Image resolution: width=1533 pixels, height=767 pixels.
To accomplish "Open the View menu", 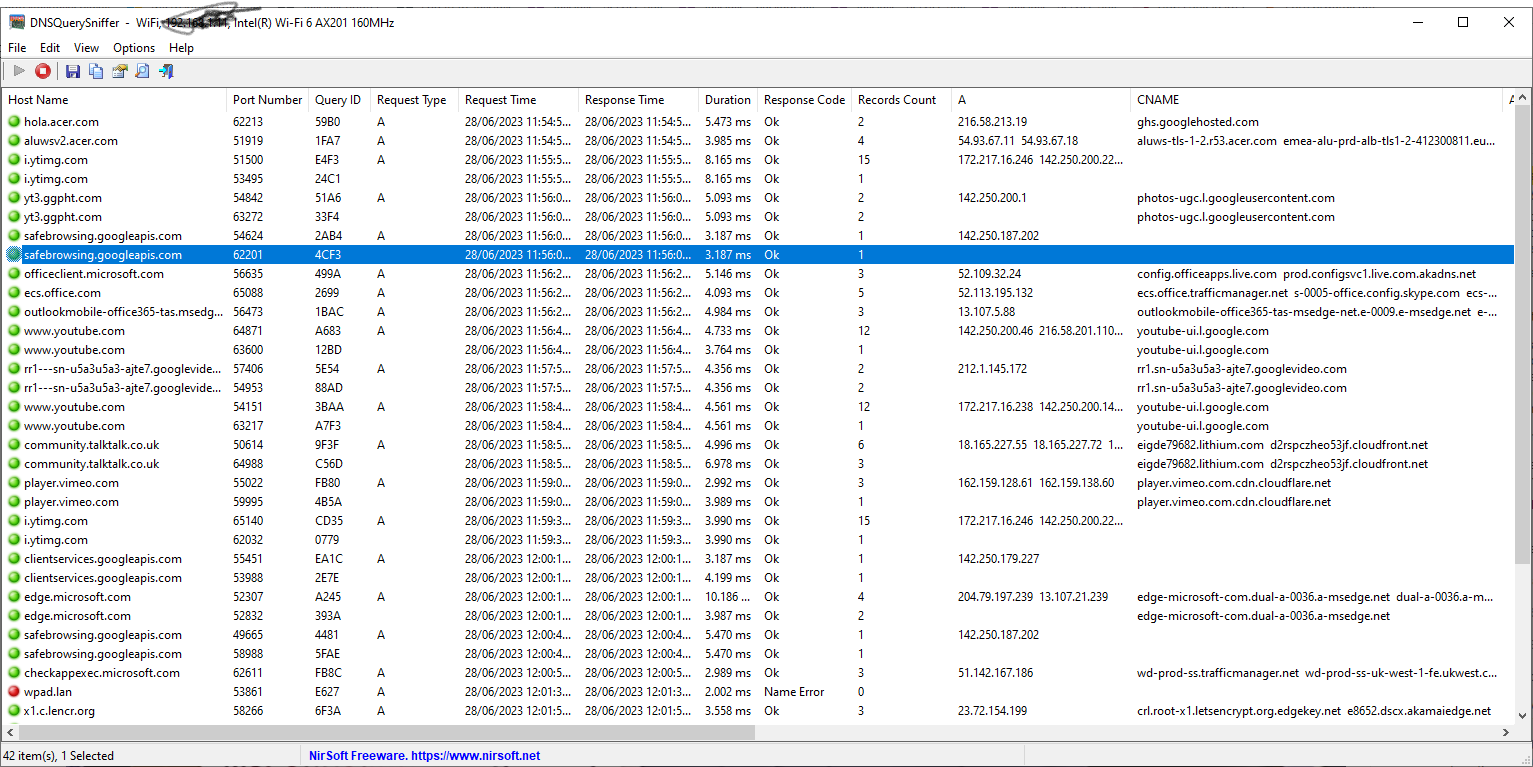I will [86, 48].
